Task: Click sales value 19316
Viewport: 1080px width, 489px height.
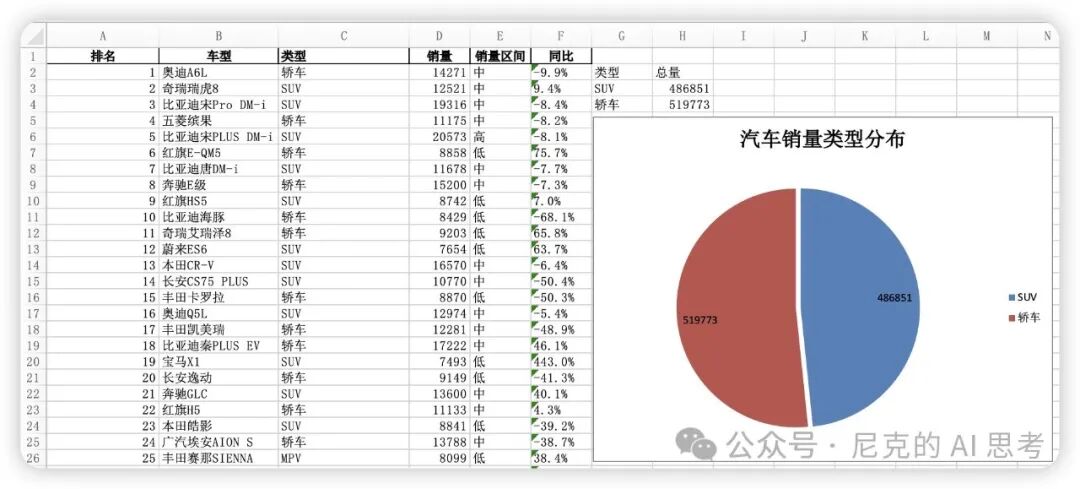Action: pos(439,105)
